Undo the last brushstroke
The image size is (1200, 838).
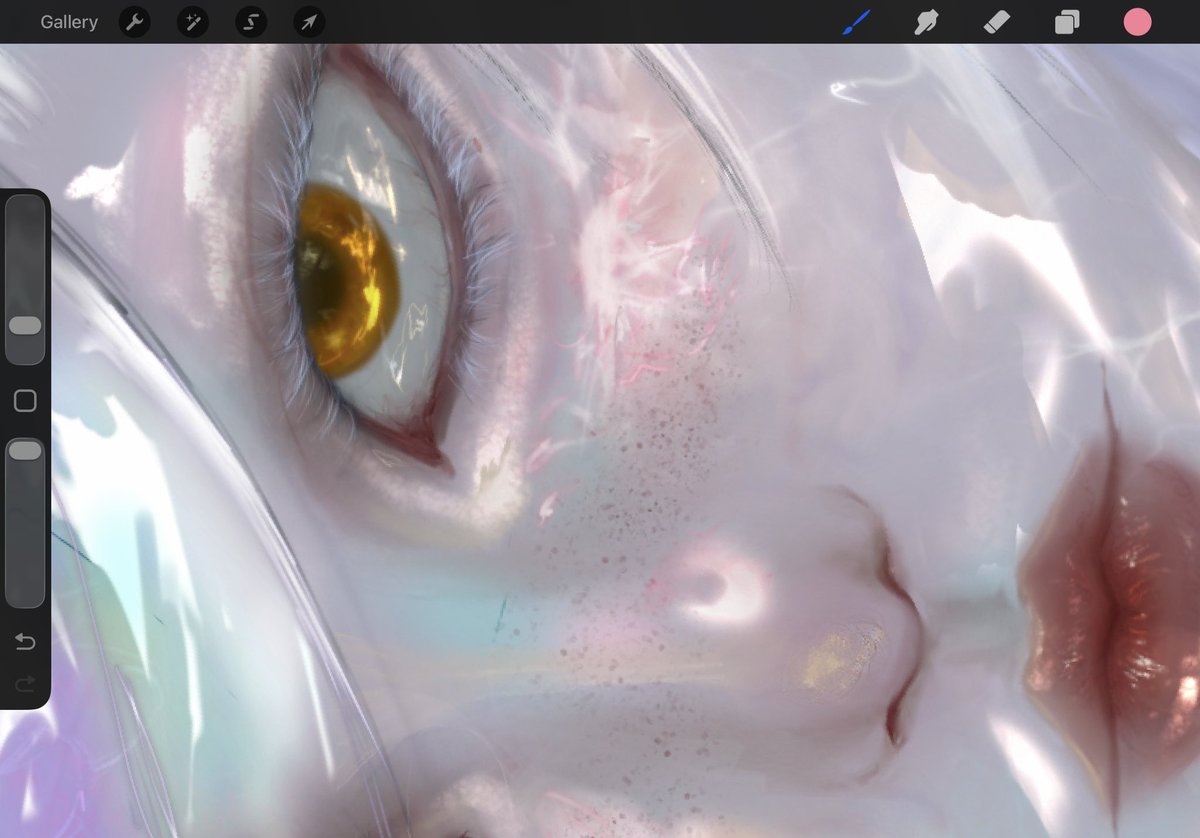click(25, 642)
